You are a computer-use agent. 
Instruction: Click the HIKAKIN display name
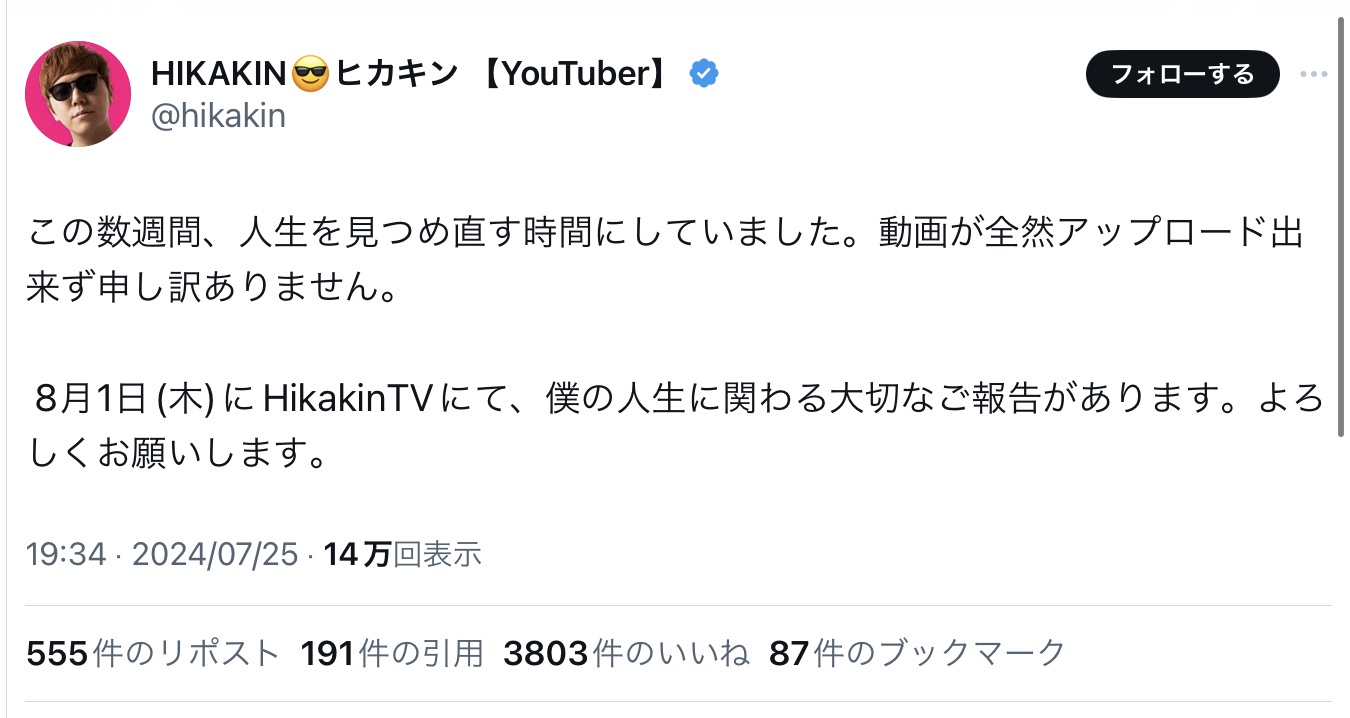(x=220, y=73)
